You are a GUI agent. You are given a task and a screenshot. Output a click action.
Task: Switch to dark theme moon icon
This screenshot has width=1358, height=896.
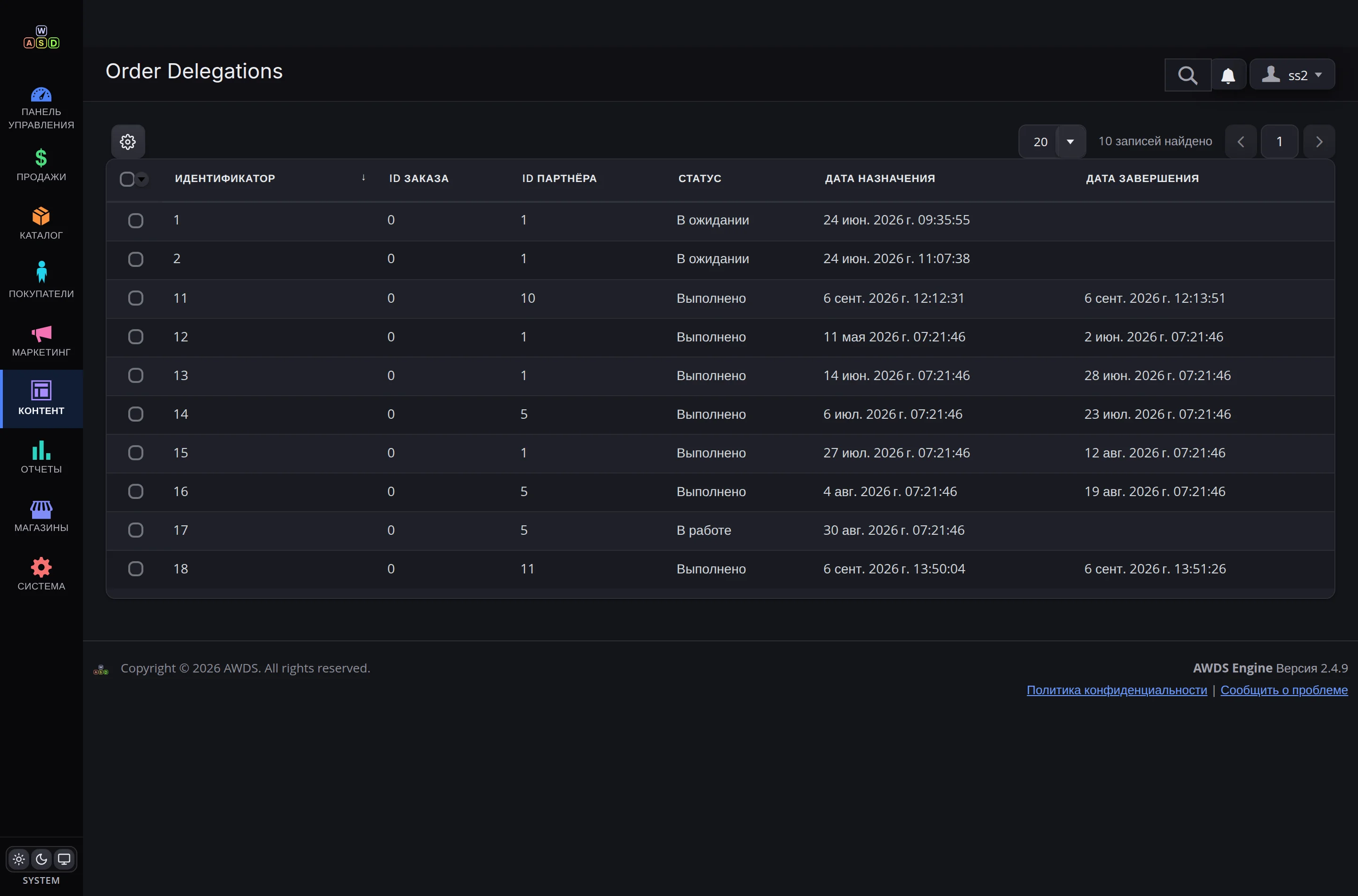(41, 859)
